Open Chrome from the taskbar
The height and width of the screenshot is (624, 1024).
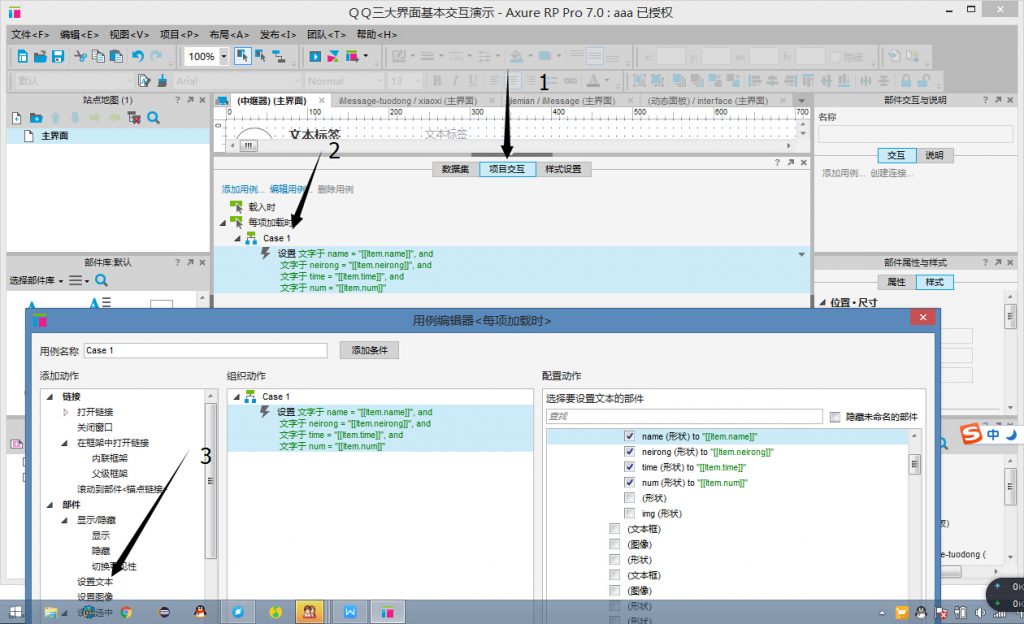click(x=126, y=612)
